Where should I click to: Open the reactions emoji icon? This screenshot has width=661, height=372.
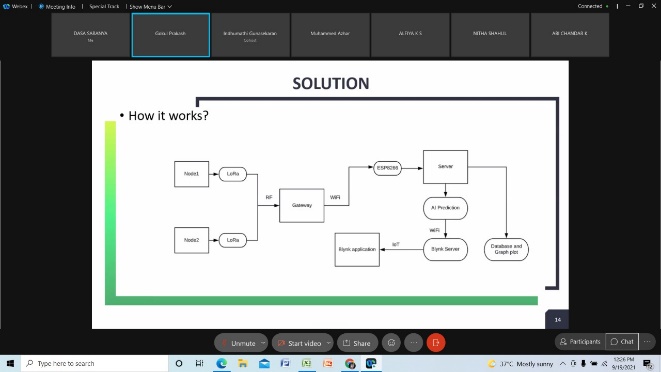[392, 343]
